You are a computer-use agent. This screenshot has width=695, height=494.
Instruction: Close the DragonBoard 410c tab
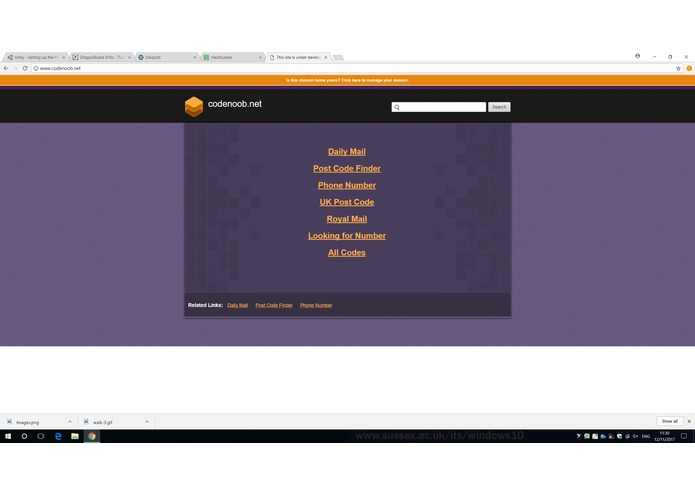pos(129,58)
